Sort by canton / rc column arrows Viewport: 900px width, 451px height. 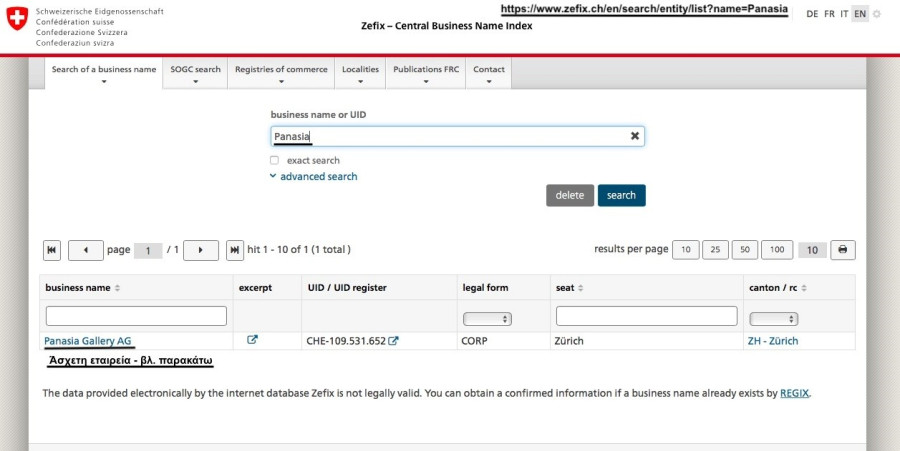click(x=804, y=288)
